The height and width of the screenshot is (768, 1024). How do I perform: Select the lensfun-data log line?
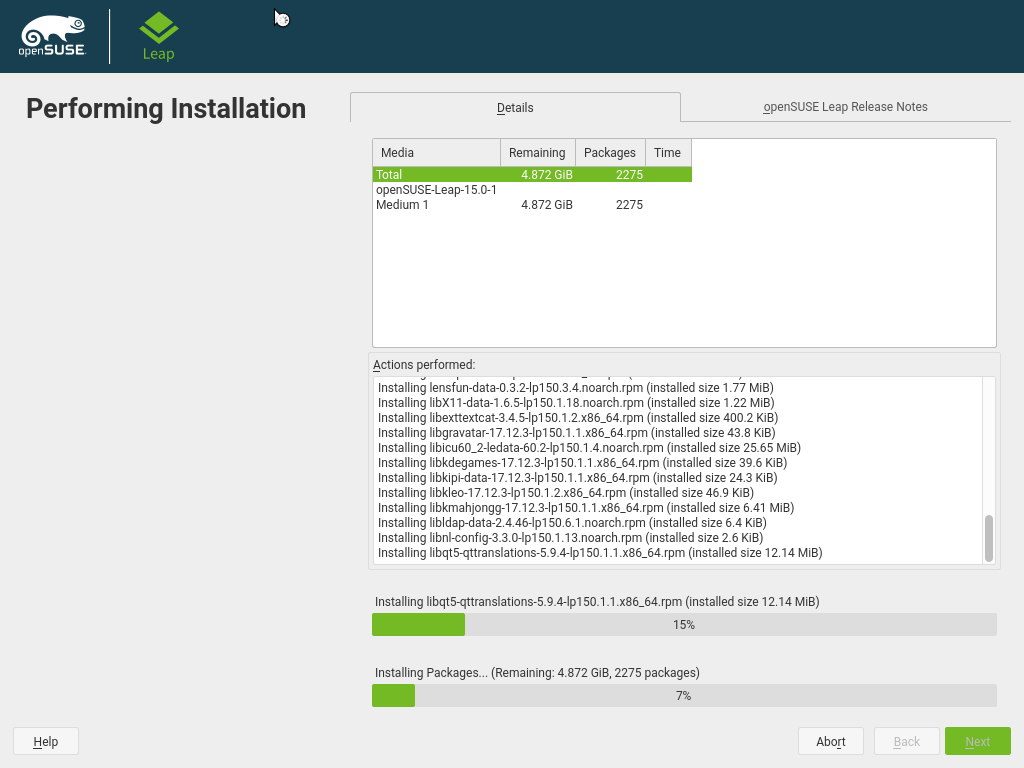pyautogui.click(x=575, y=388)
